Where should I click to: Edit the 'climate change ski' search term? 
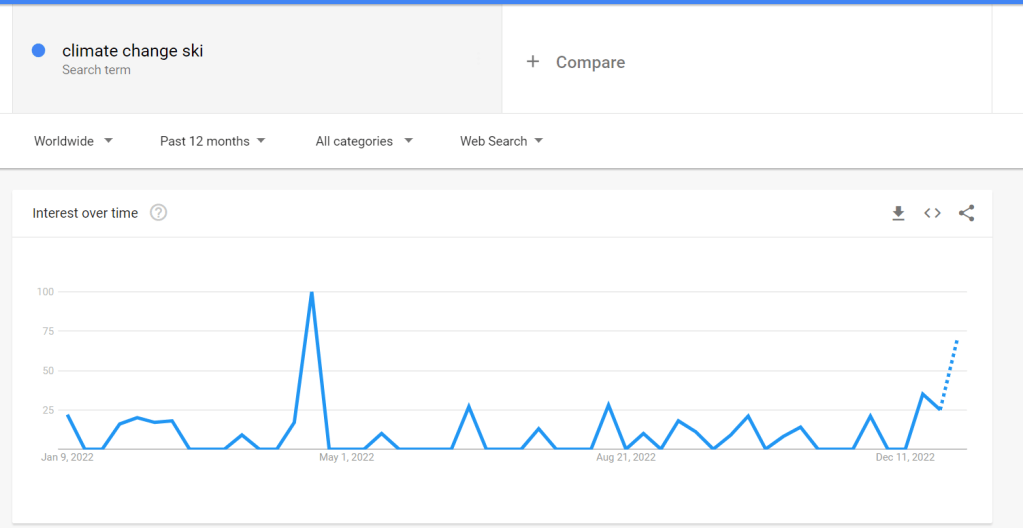tap(133, 51)
